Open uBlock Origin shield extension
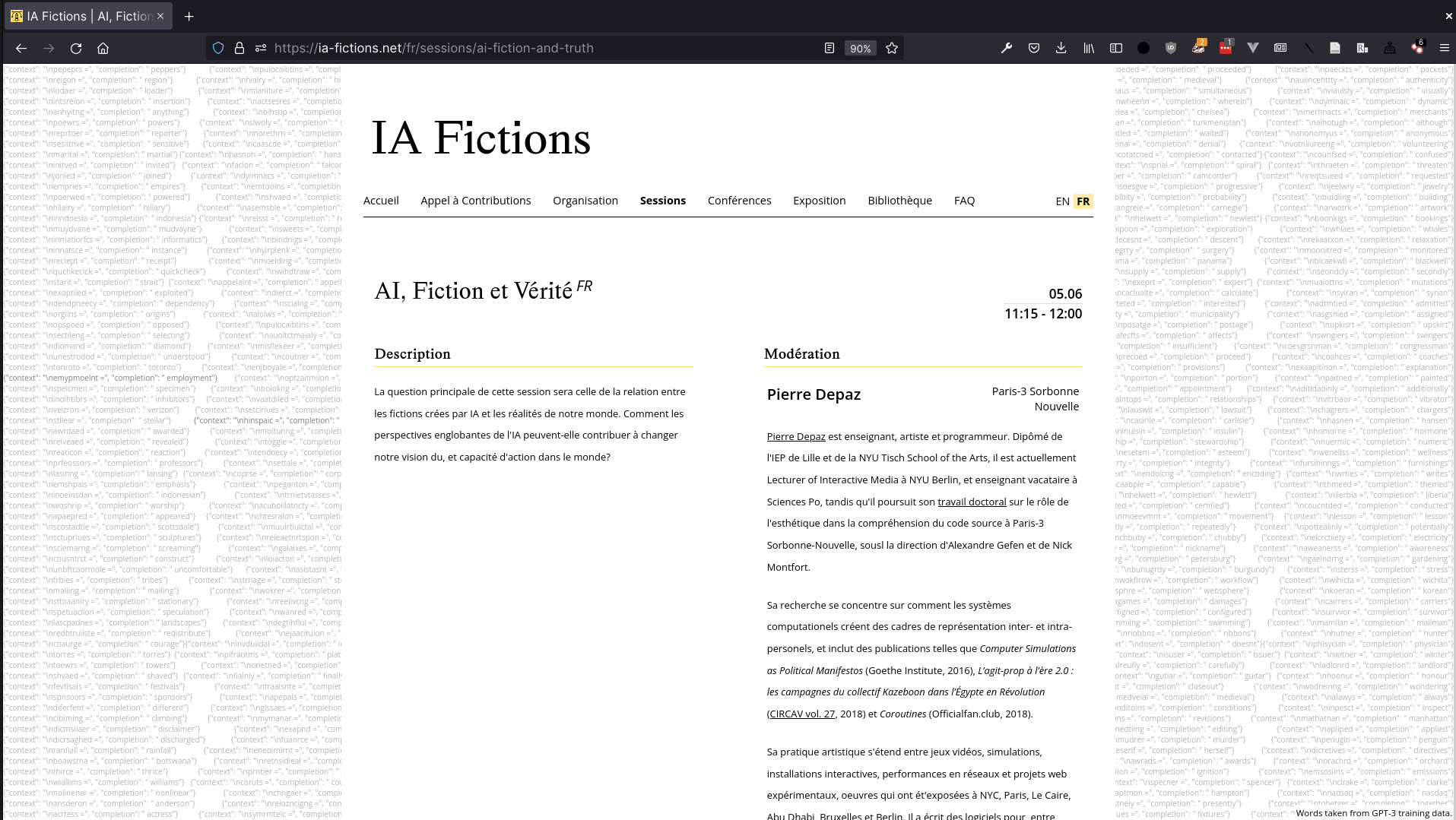The image size is (1456, 820). [1171, 48]
